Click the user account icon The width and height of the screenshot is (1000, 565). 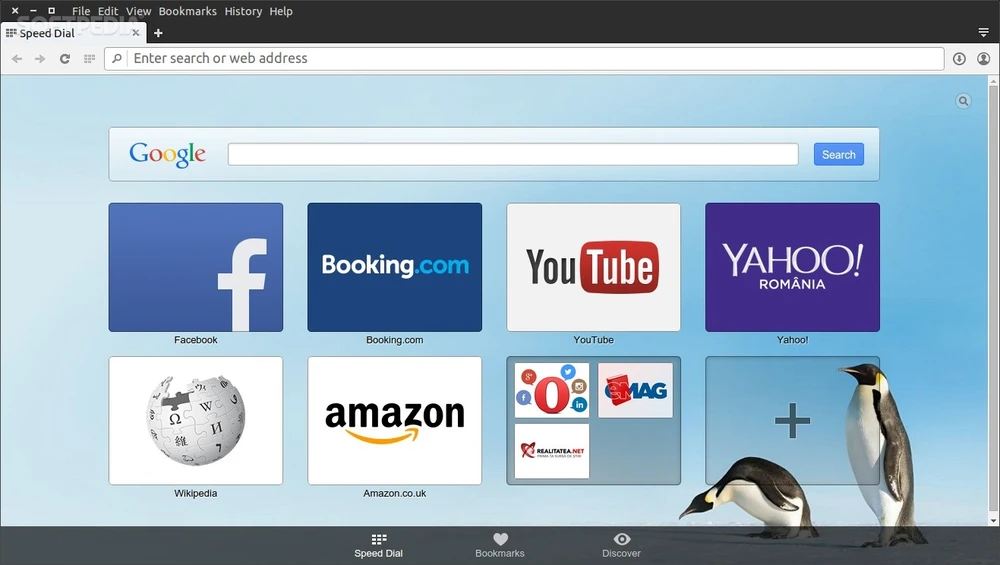pos(983,59)
